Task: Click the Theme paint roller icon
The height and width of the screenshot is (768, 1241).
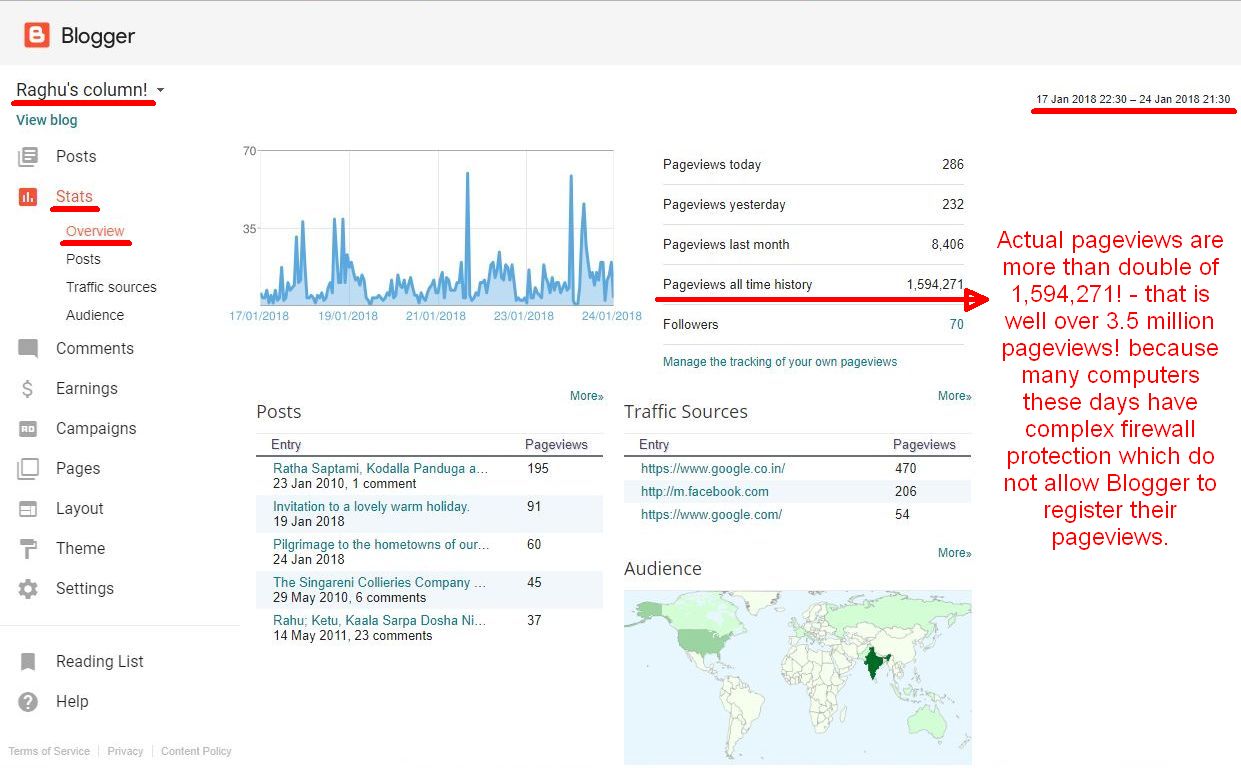Action: (x=28, y=549)
